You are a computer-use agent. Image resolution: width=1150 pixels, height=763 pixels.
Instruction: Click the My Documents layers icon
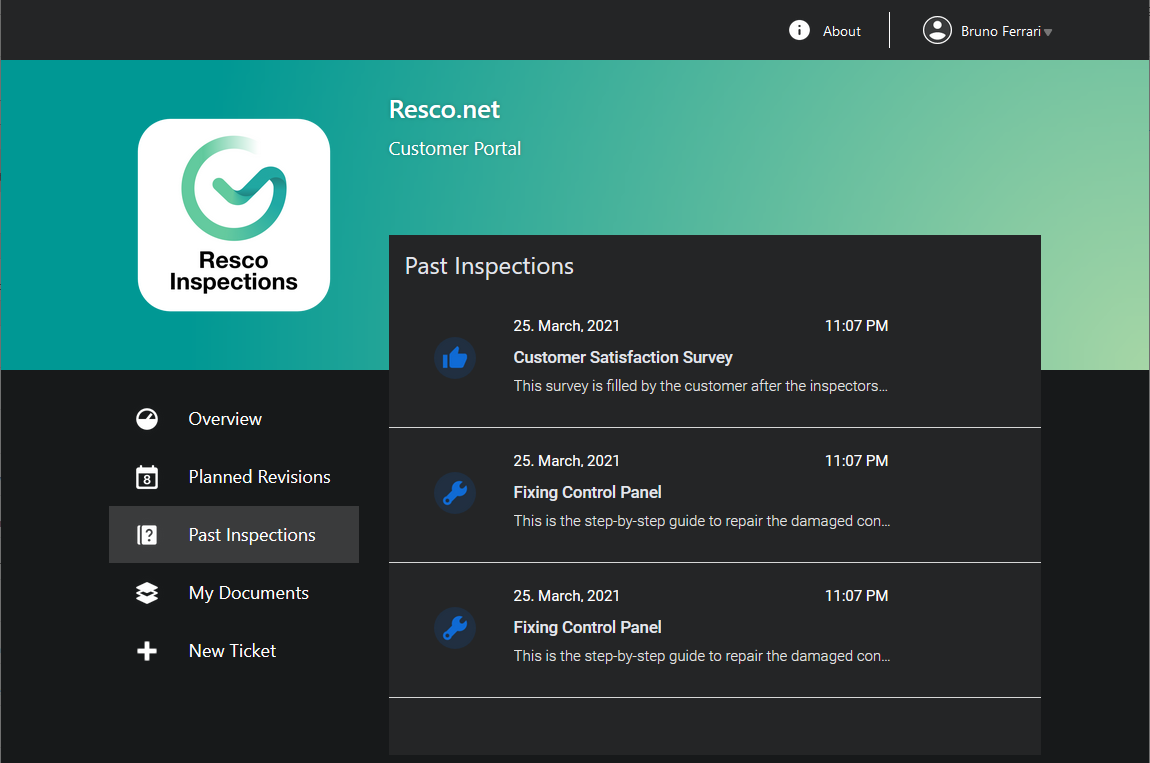[x=147, y=593]
